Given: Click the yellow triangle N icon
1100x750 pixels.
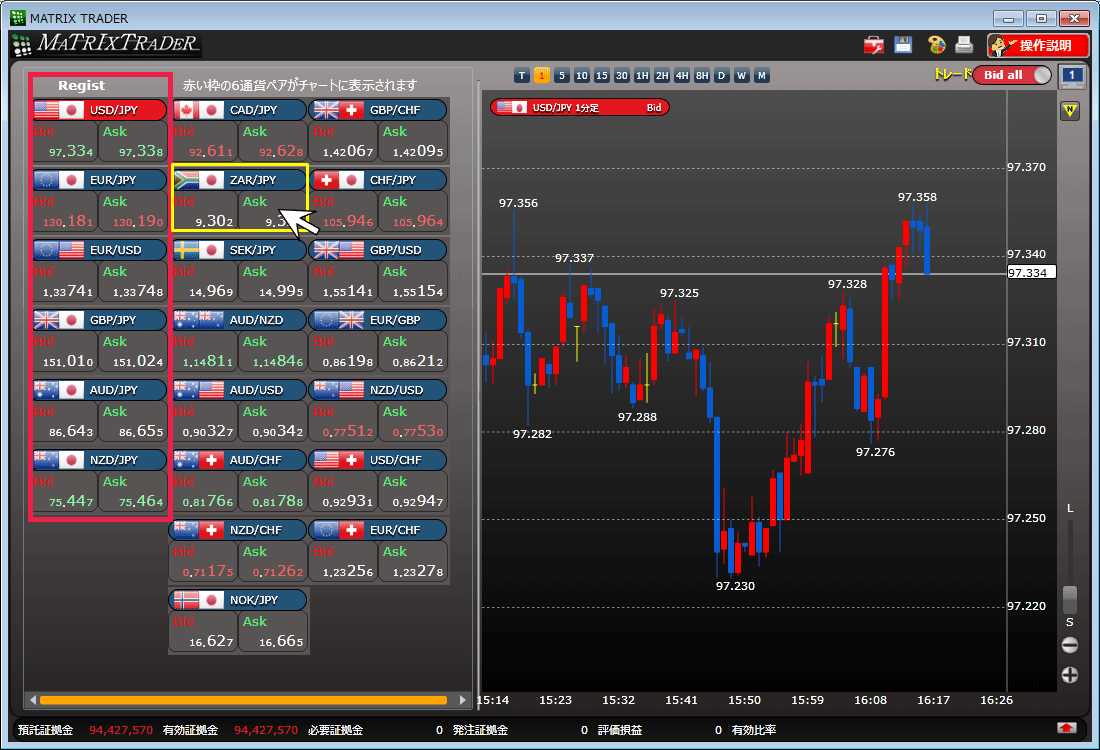Looking at the screenshot, I should click(x=1070, y=110).
